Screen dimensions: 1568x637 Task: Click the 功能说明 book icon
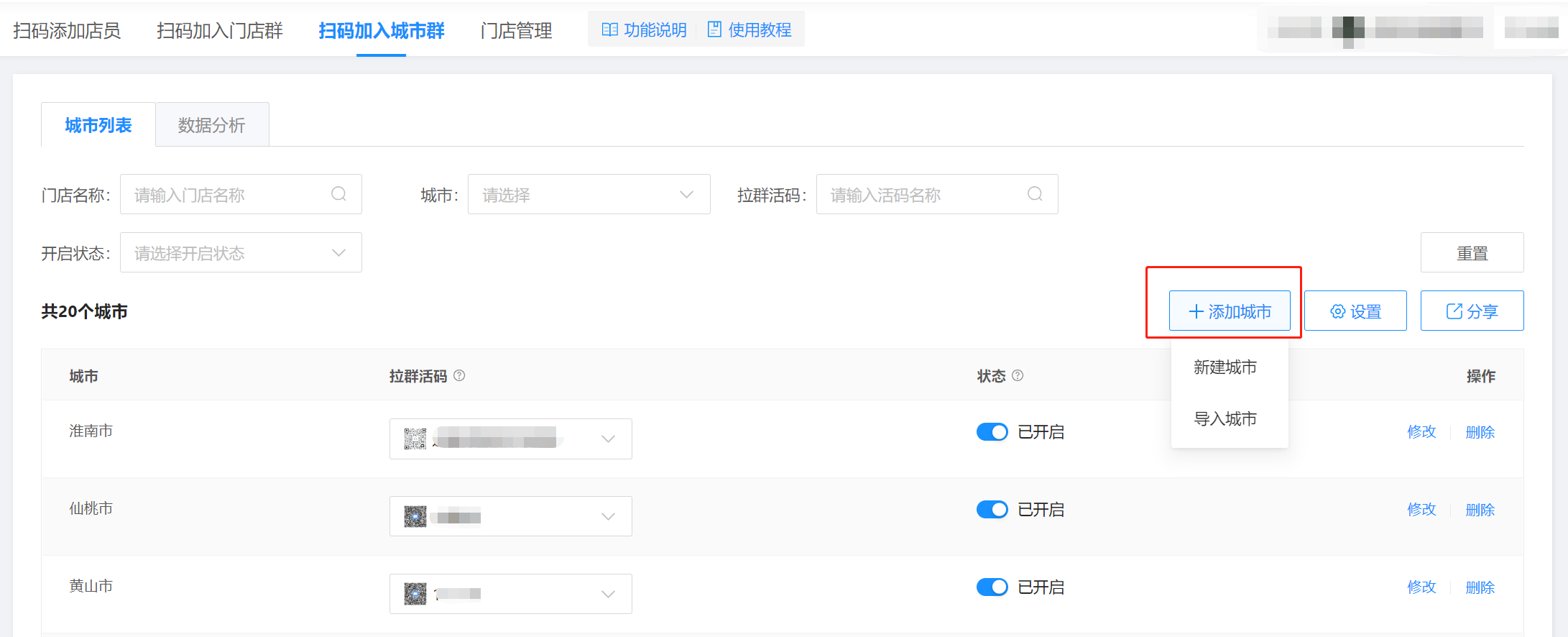(x=609, y=29)
